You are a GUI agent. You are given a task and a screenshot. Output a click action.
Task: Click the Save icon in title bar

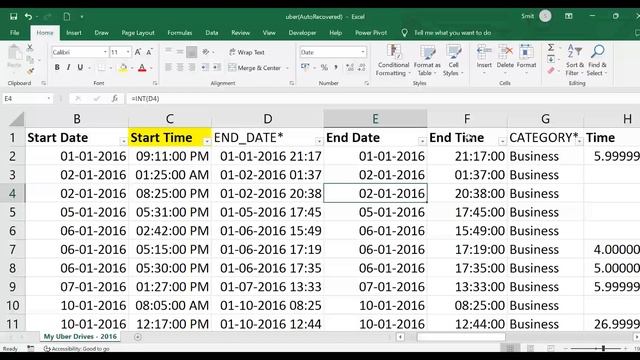tap(13, 17)
